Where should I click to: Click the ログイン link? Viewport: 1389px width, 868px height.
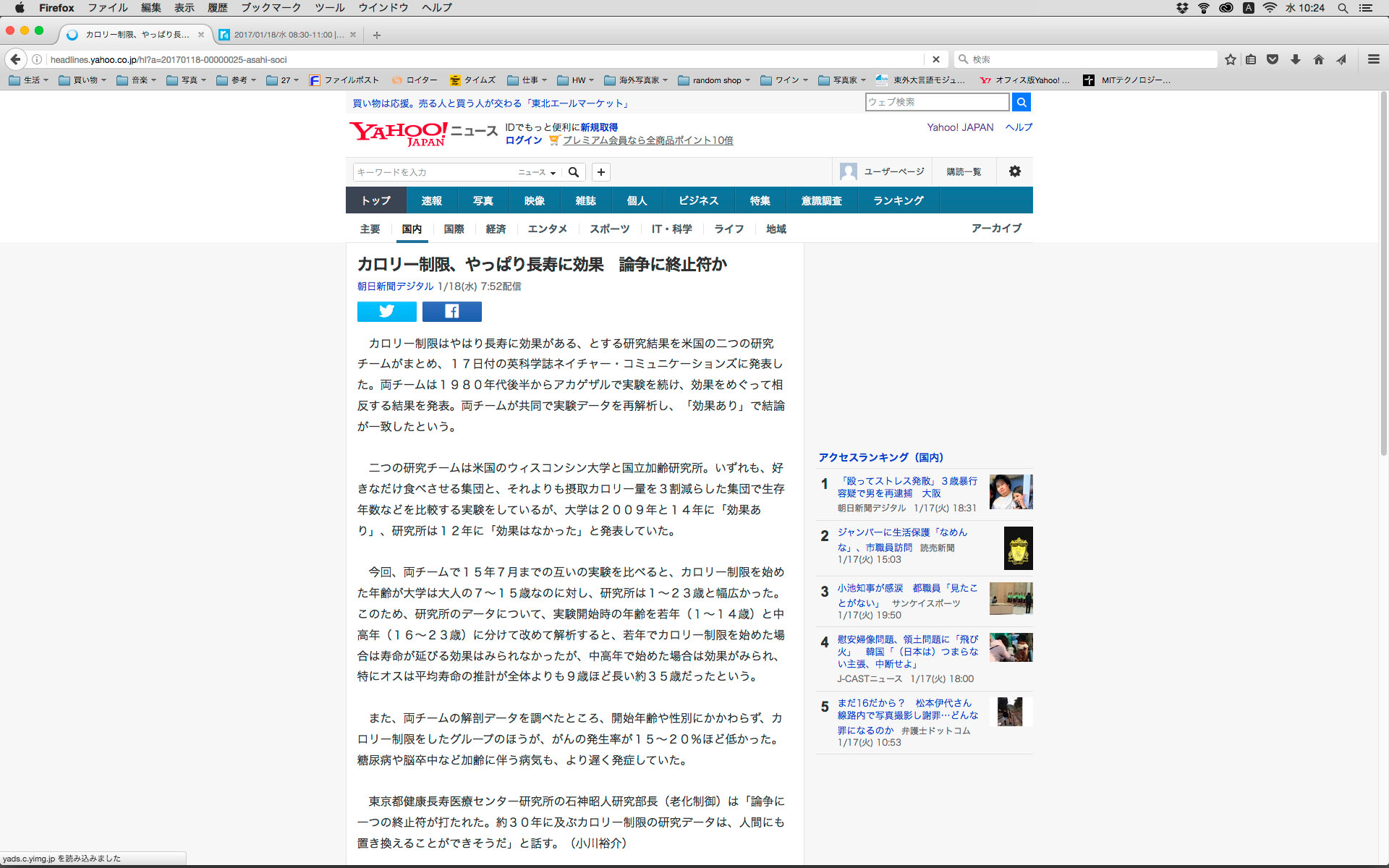[523, 140]
